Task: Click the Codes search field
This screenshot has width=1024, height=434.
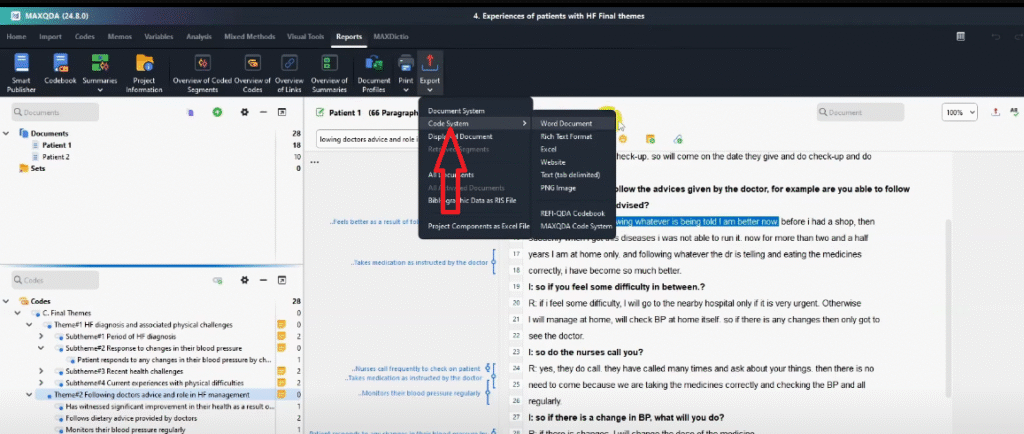Action: (56, 280)
